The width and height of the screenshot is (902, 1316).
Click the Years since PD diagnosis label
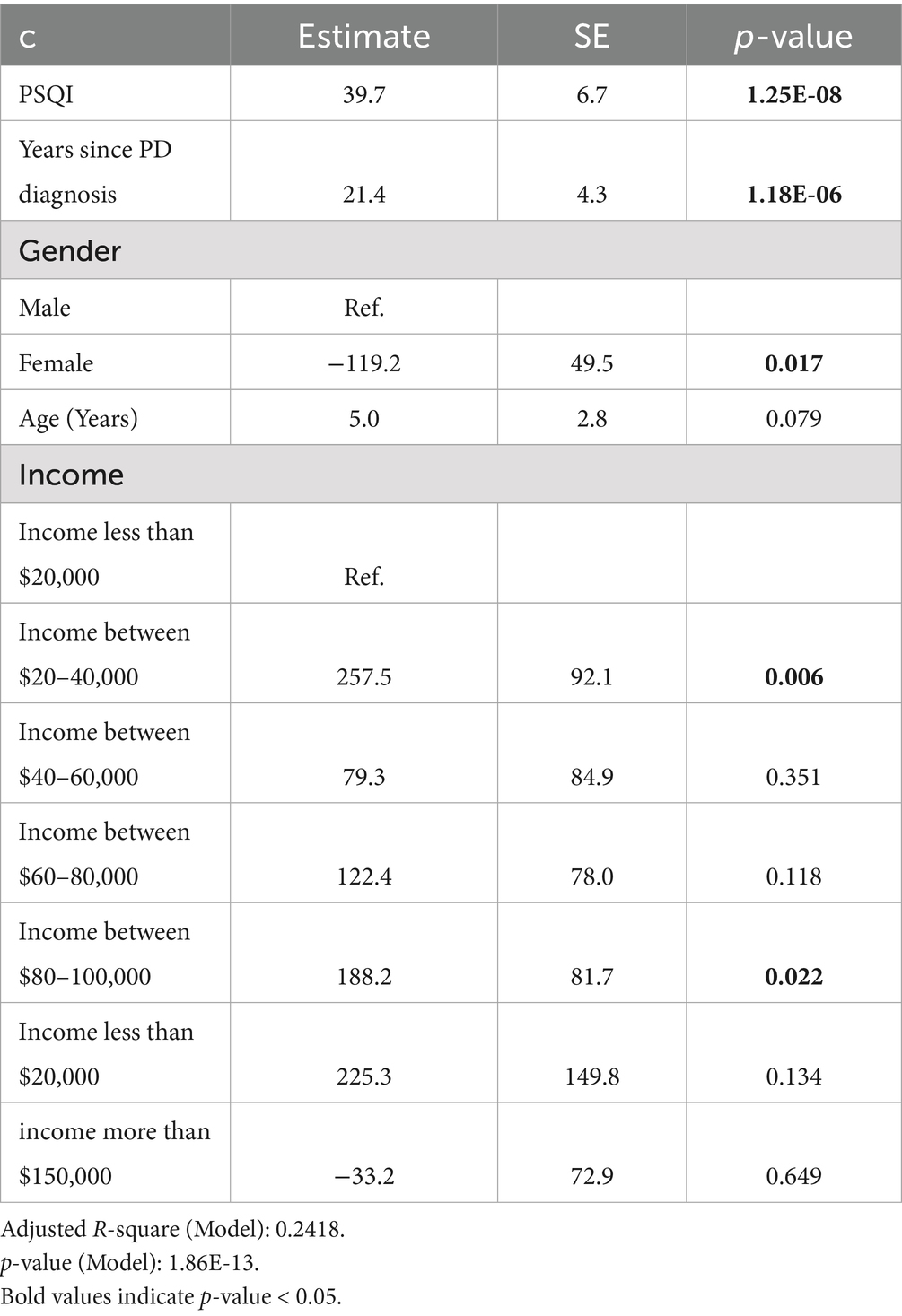coord(95,171)
